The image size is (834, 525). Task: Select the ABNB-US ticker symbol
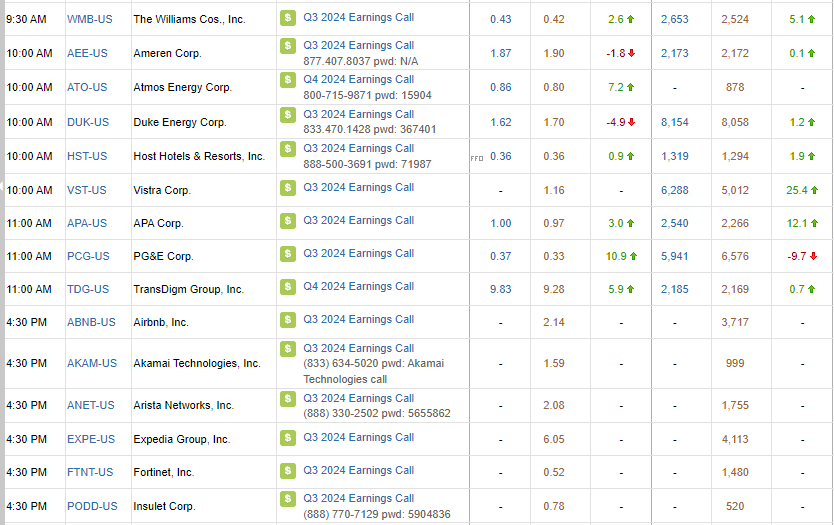91,322
